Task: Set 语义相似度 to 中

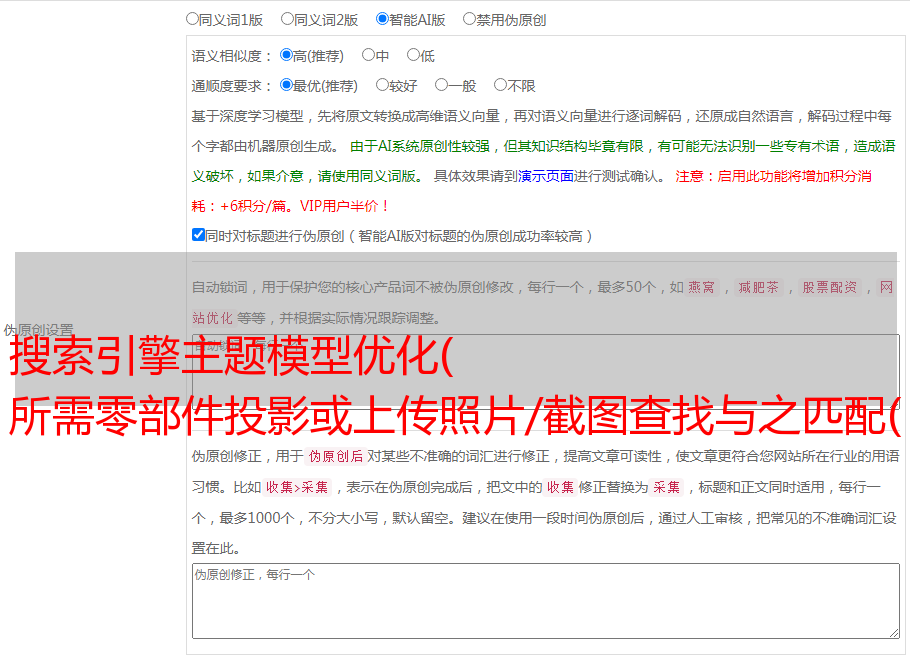Action: [x=368, y=55]
